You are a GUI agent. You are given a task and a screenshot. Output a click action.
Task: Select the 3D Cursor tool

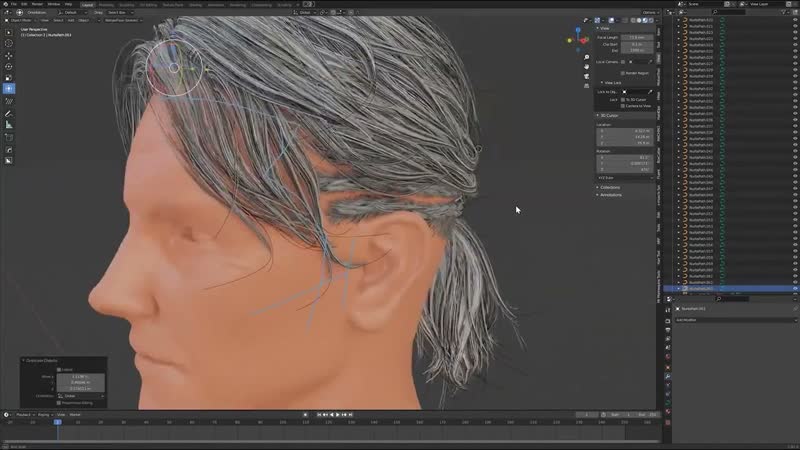[x=9, y=43]
